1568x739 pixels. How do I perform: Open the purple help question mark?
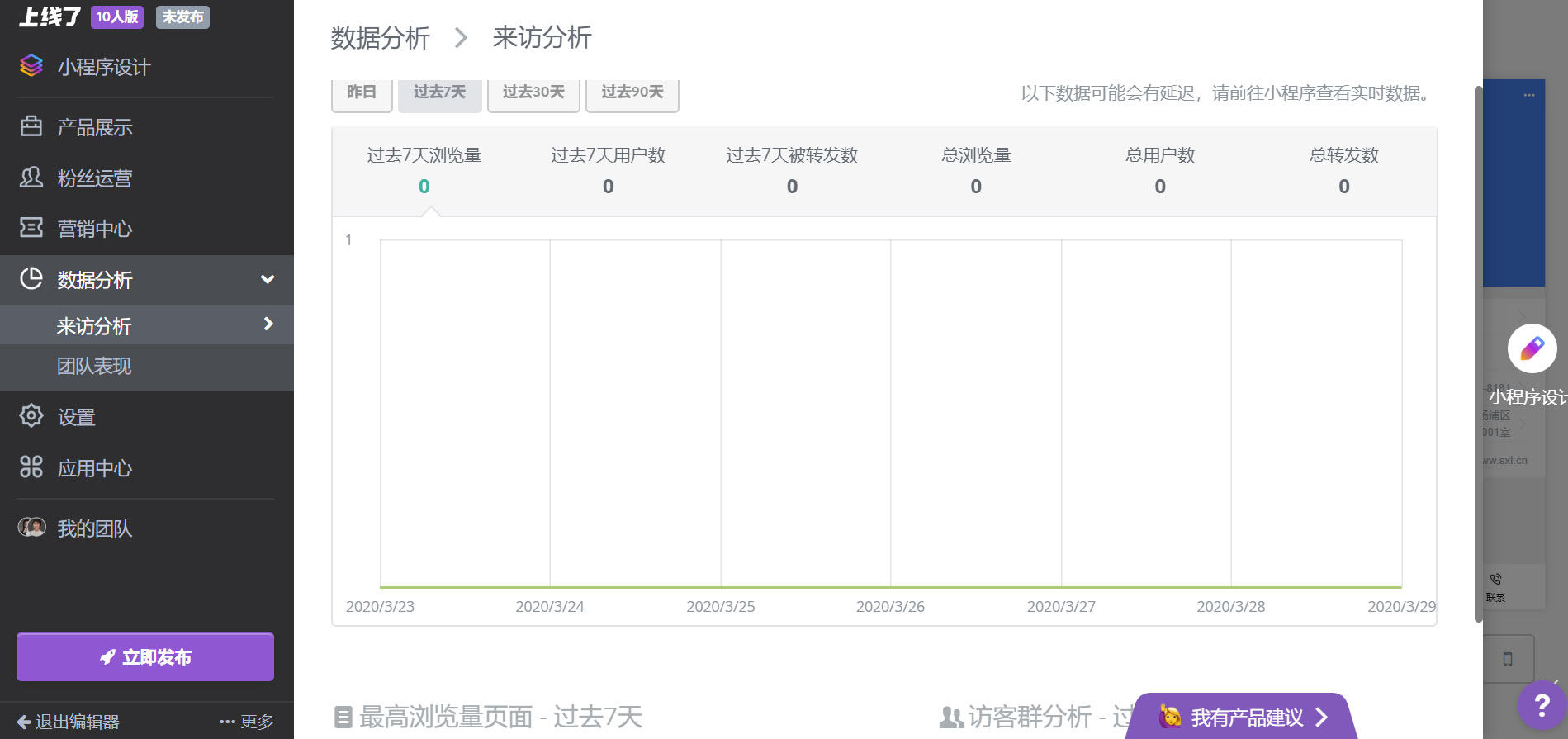pos(1541,705)
